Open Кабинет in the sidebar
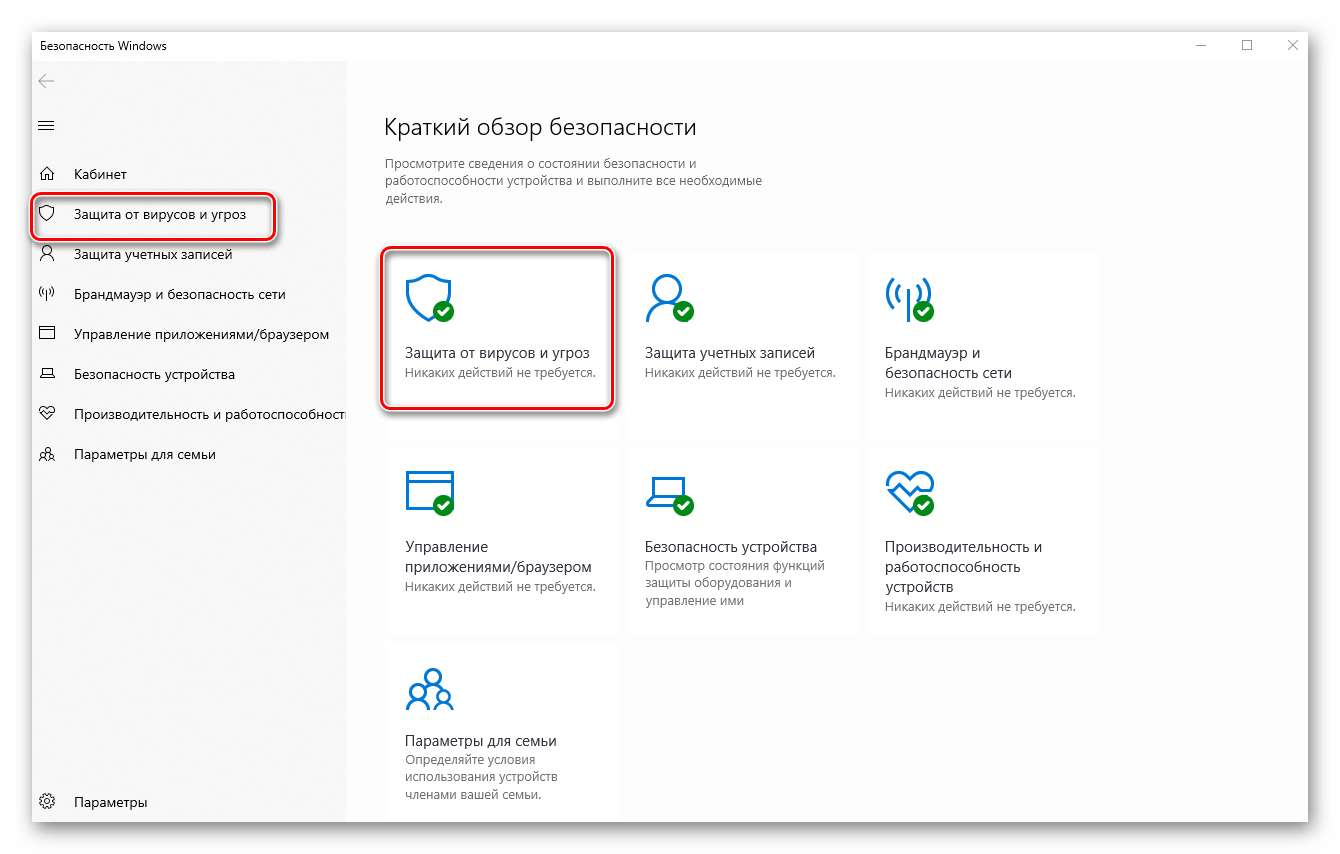The image size is (1340, 854). click(100, 174)
